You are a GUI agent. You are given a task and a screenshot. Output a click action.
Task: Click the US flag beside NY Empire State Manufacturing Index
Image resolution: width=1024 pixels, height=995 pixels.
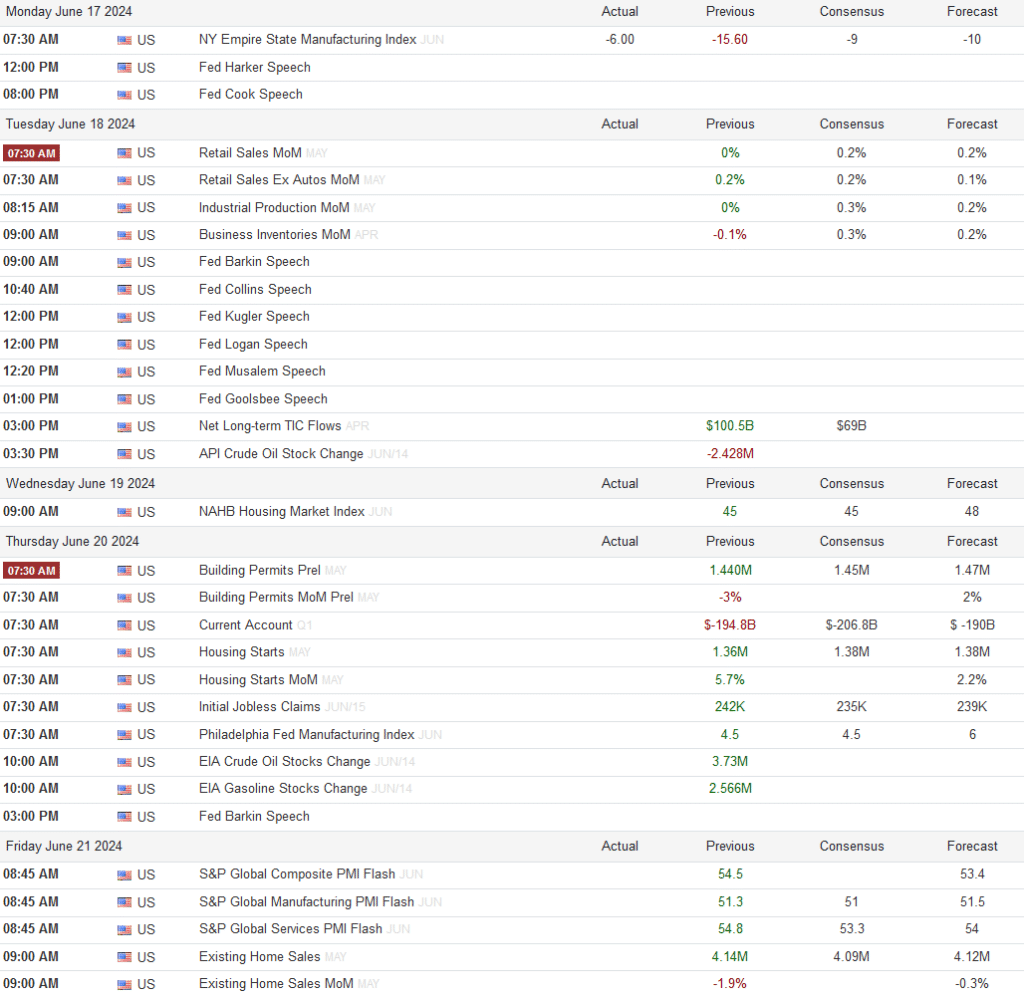tap(124, 40)
